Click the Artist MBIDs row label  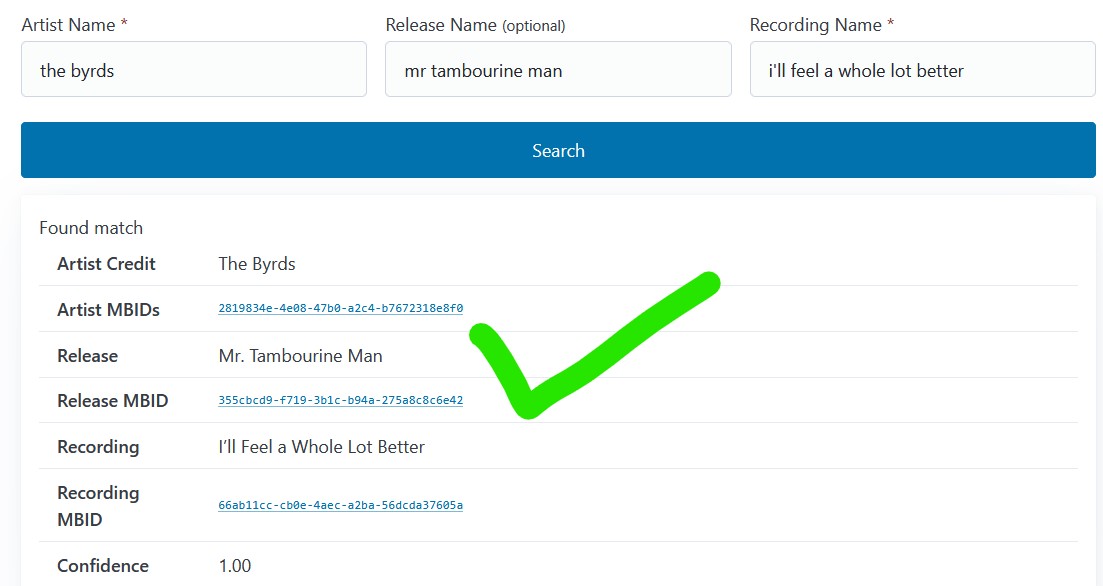(x=108, y=310)
